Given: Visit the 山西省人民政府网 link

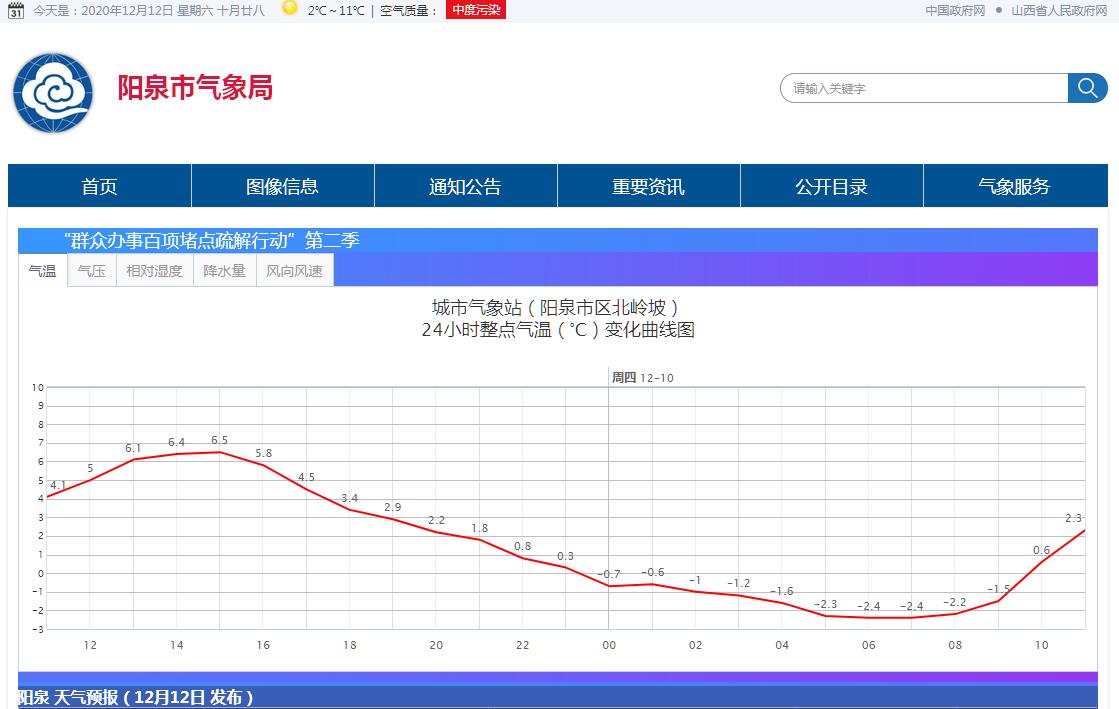Looking at the screenshot, I should [1059, 10].
